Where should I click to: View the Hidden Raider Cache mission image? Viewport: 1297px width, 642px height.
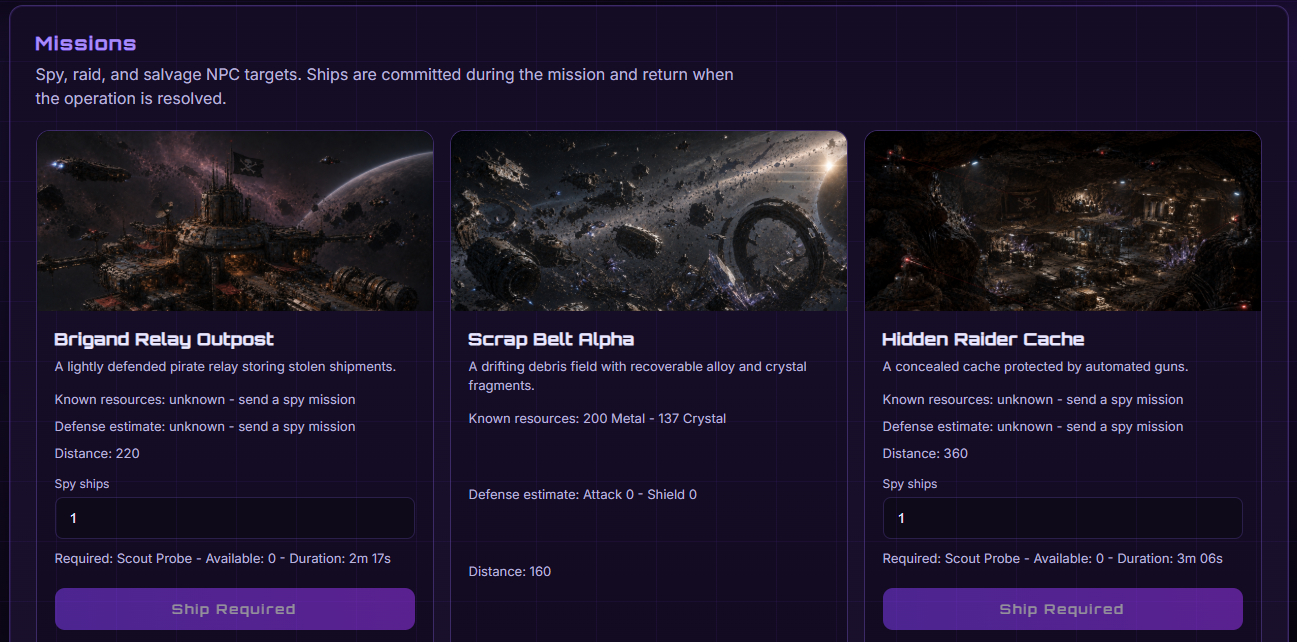pos(1063,221)
